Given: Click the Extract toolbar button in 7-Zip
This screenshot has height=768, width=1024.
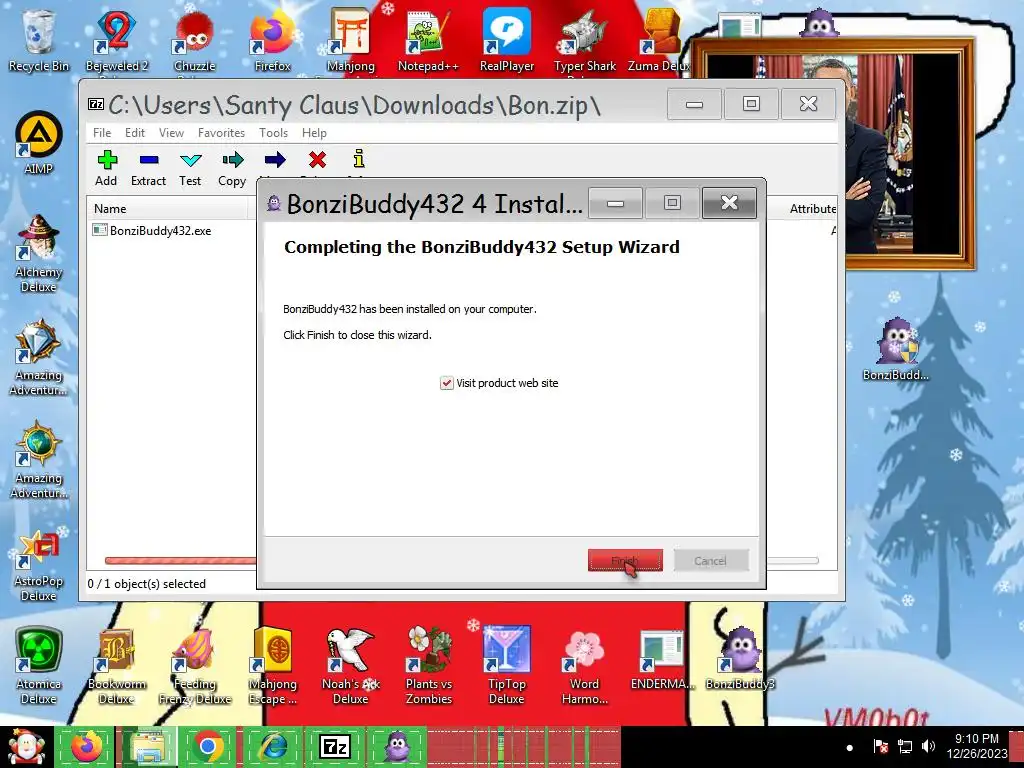Looking at the screenshot, I should coord(148,168).
